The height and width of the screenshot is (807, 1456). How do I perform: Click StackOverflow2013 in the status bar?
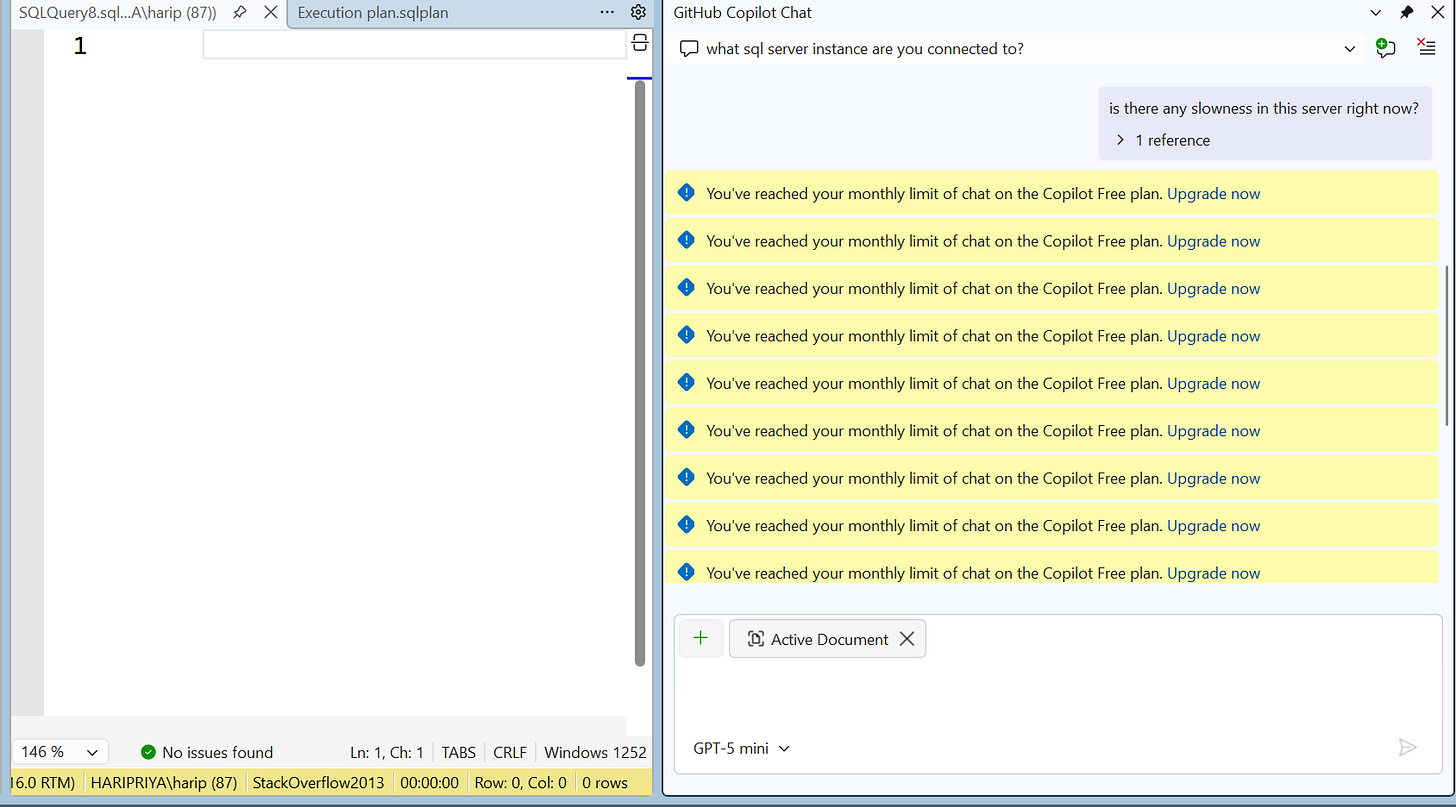[x=319, y=783]
